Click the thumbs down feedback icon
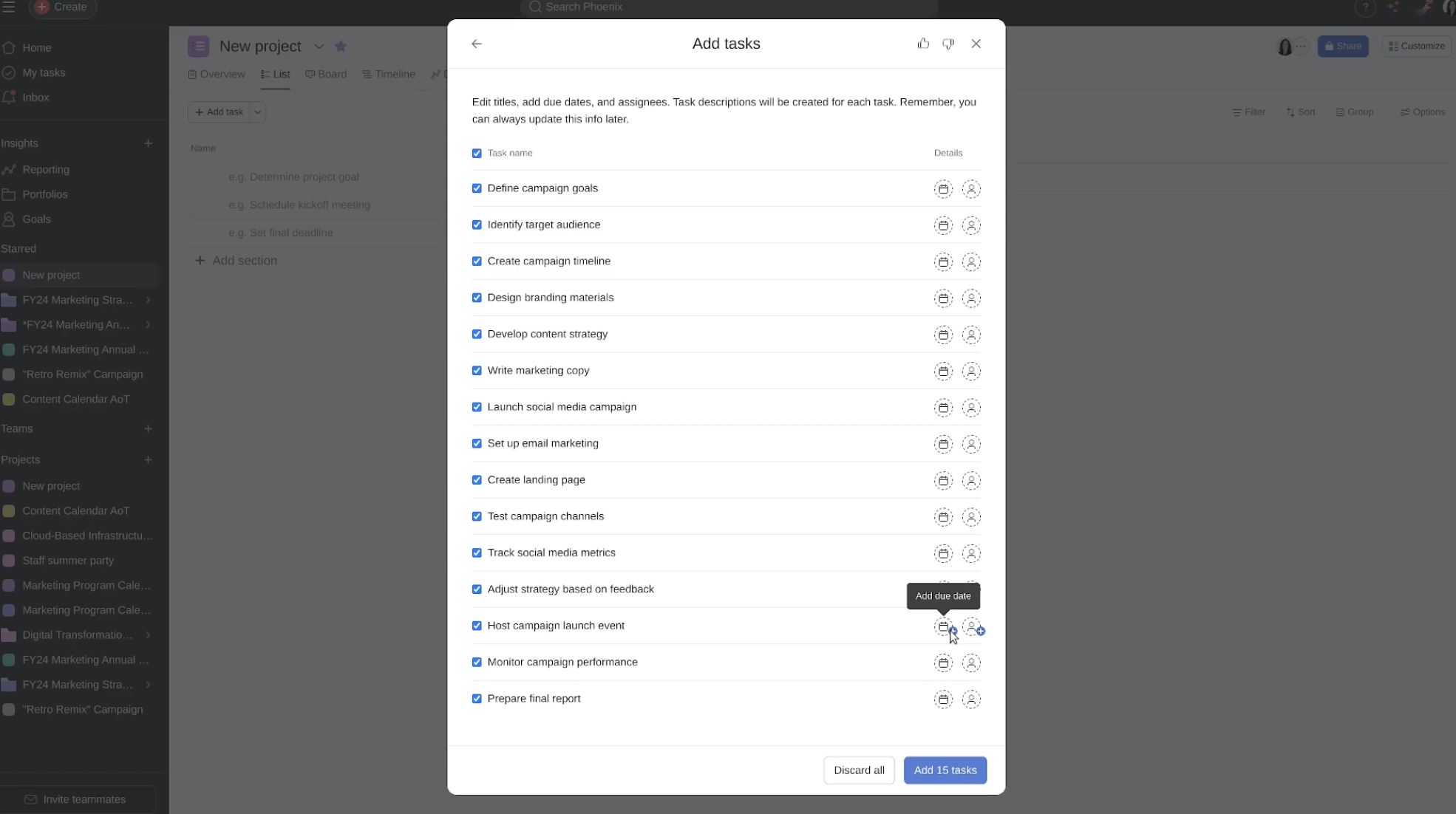Viewport: 1456px width, 814px height. (948, 44)
